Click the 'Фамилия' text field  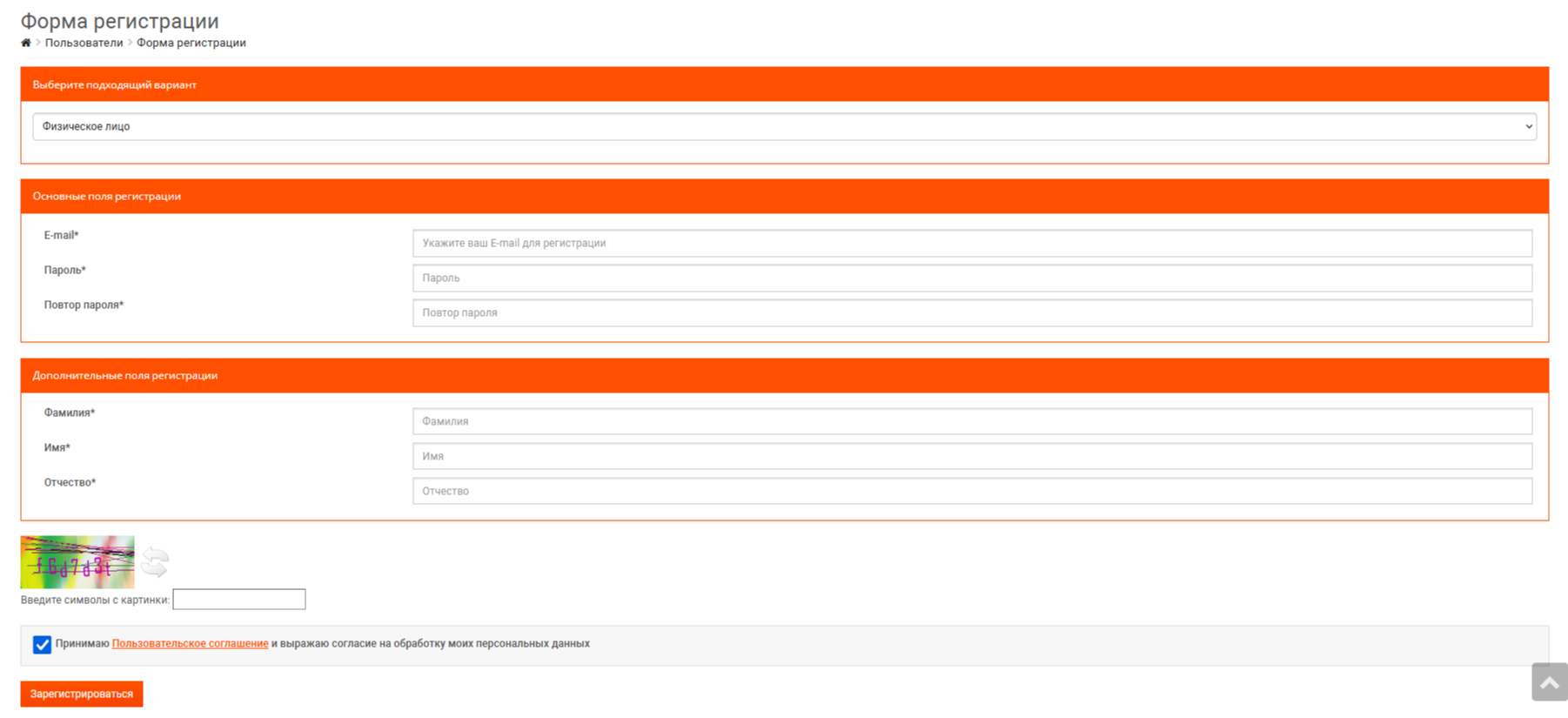pyautogui.click(x=972, y=421)
